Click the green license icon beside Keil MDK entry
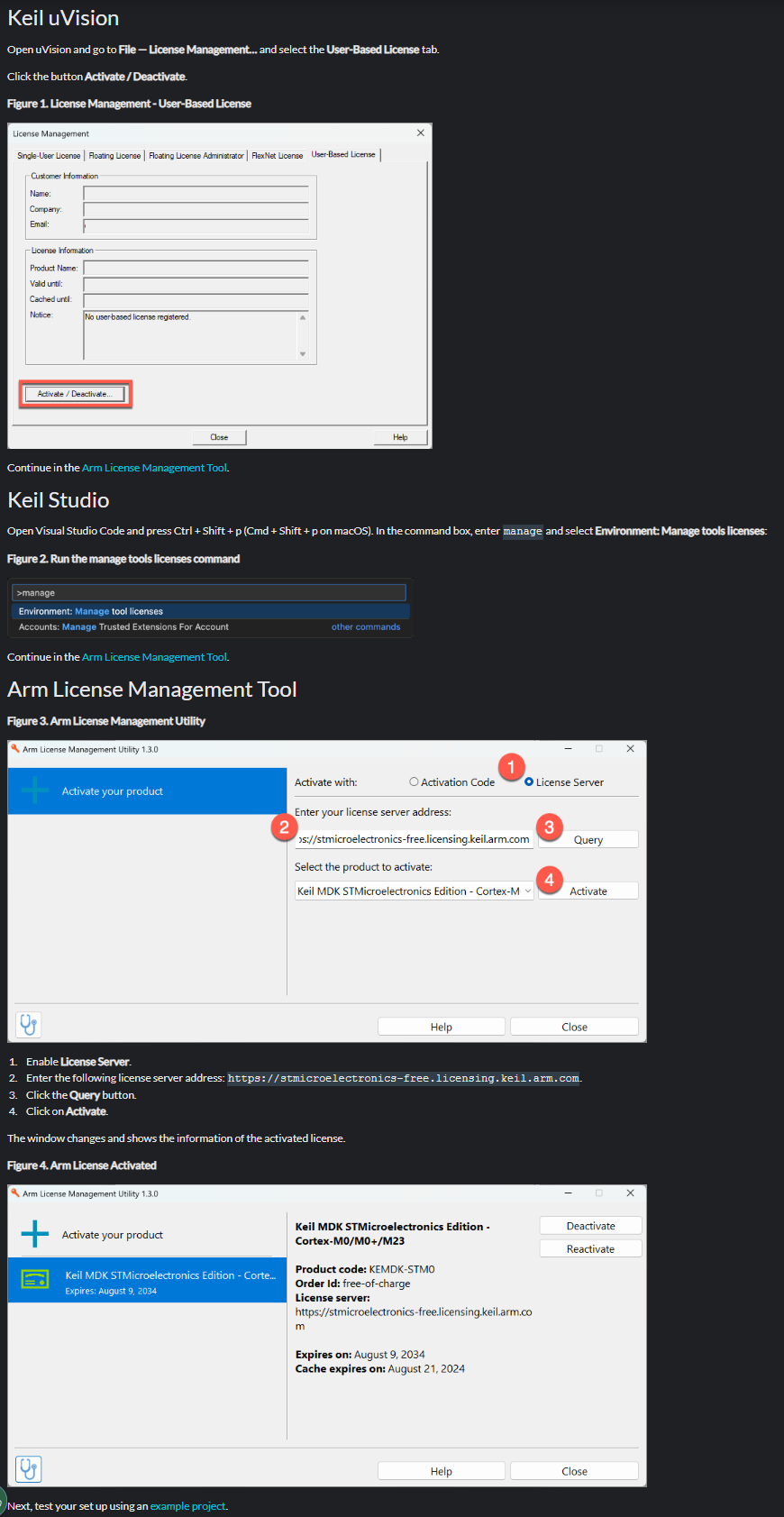This screenshot has height=1517, width=784. tap(35, 1280)
